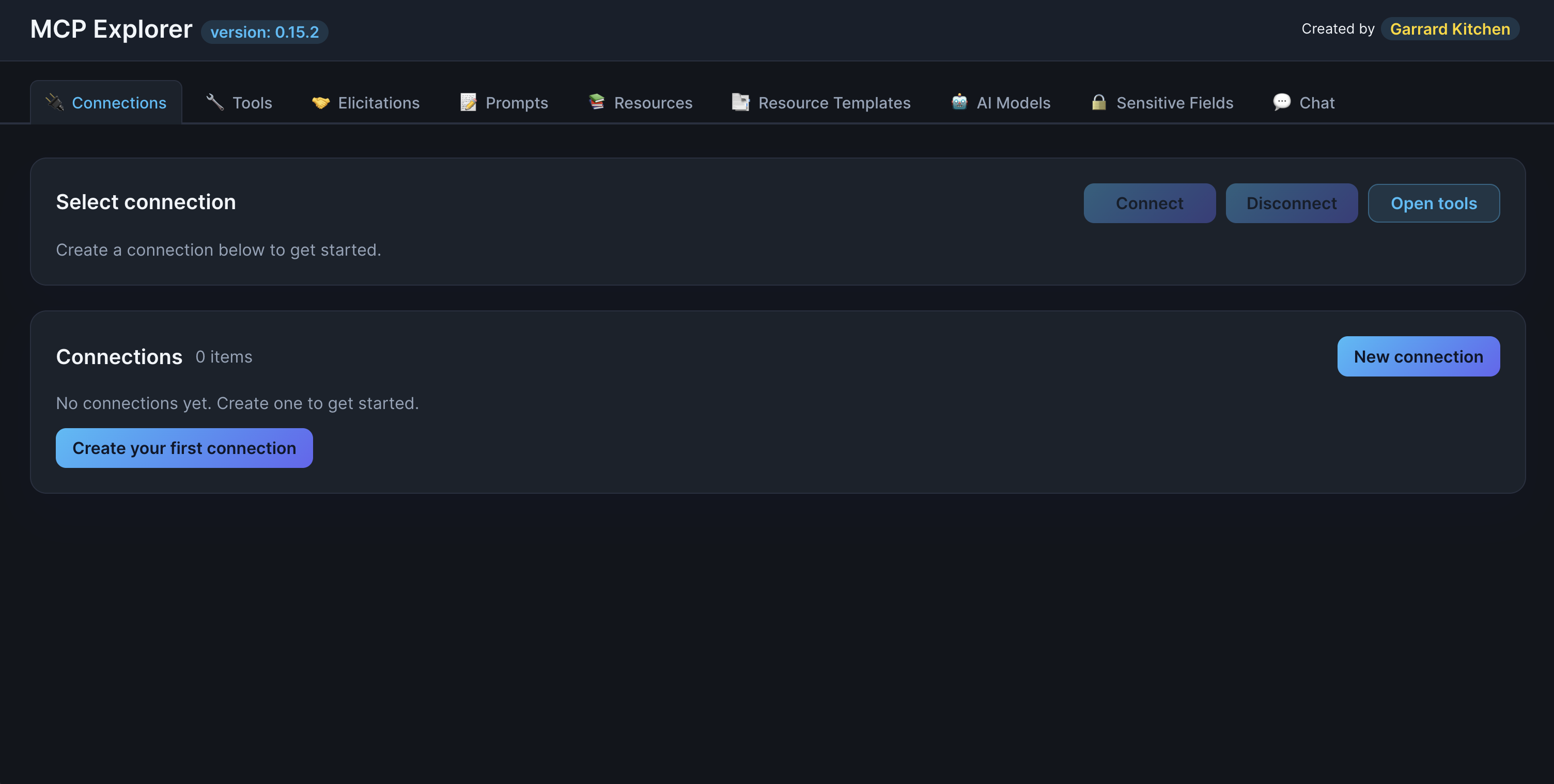Select the AI Models tab label
1554x784 pixels.
point(1013,103)
